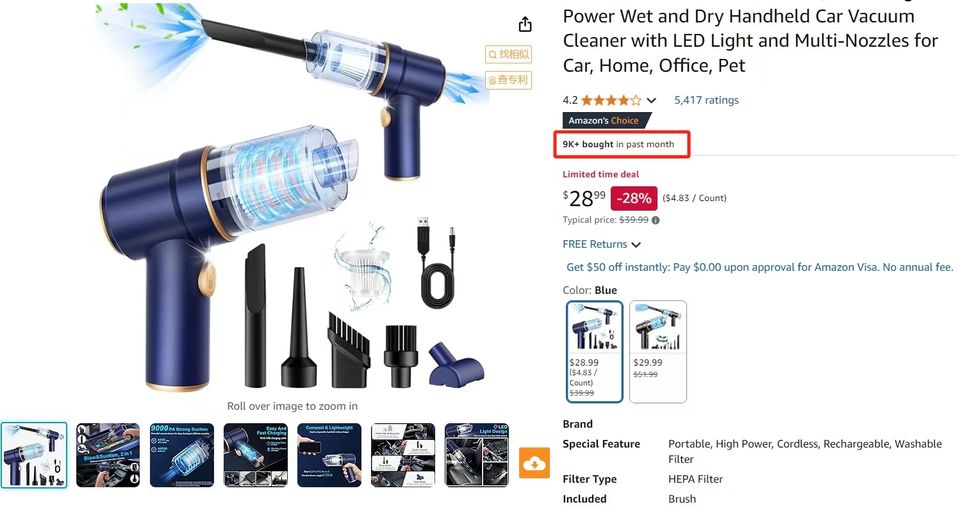This screenshot has width=960, height=509.
Task: Click the Amazon Visa $50 off offer link
Action: pyautogui.click(x=760, y=267)
